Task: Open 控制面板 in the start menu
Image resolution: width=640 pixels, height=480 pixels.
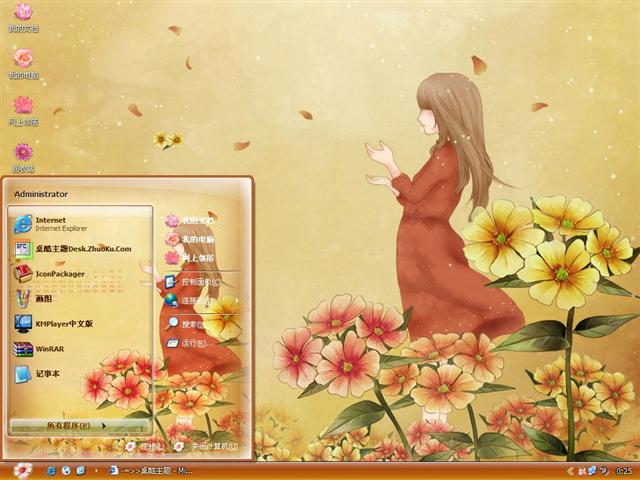Action: coord(198,281)
